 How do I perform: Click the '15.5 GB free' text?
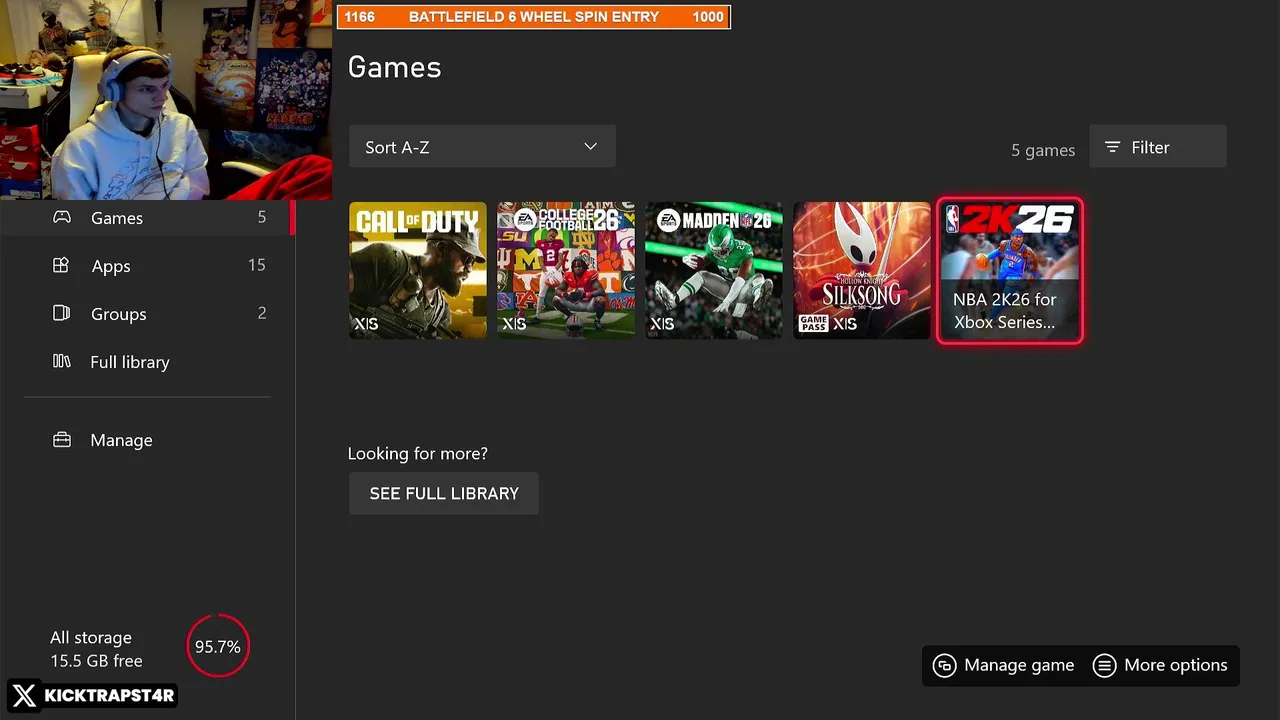click(97, 661)
